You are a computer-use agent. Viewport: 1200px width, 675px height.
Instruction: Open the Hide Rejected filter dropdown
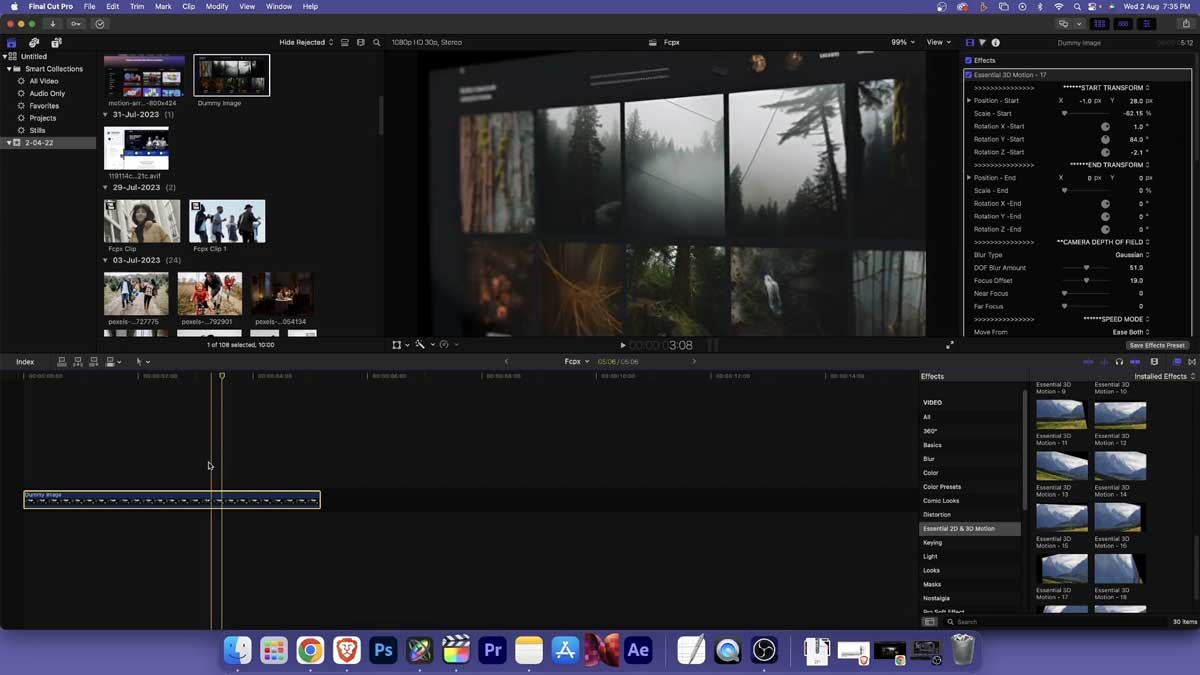tap(306, 43)
